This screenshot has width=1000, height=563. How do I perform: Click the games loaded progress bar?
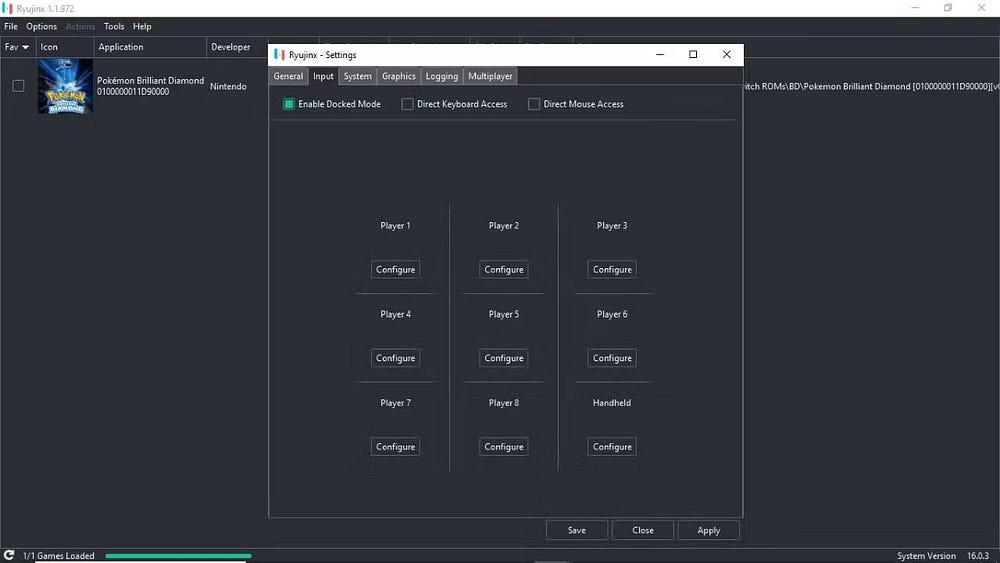click(x=178, y=556)
